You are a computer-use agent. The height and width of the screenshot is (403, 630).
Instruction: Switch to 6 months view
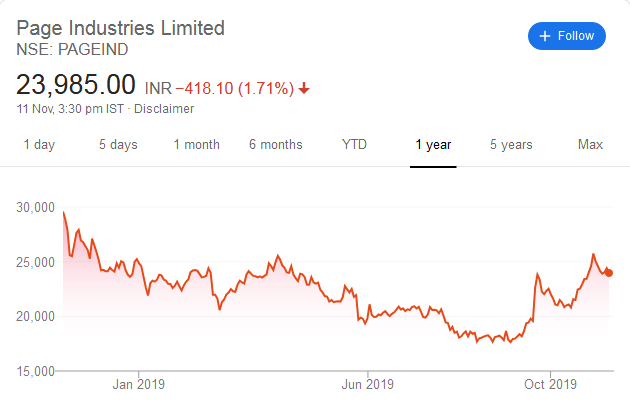(275, 145)
